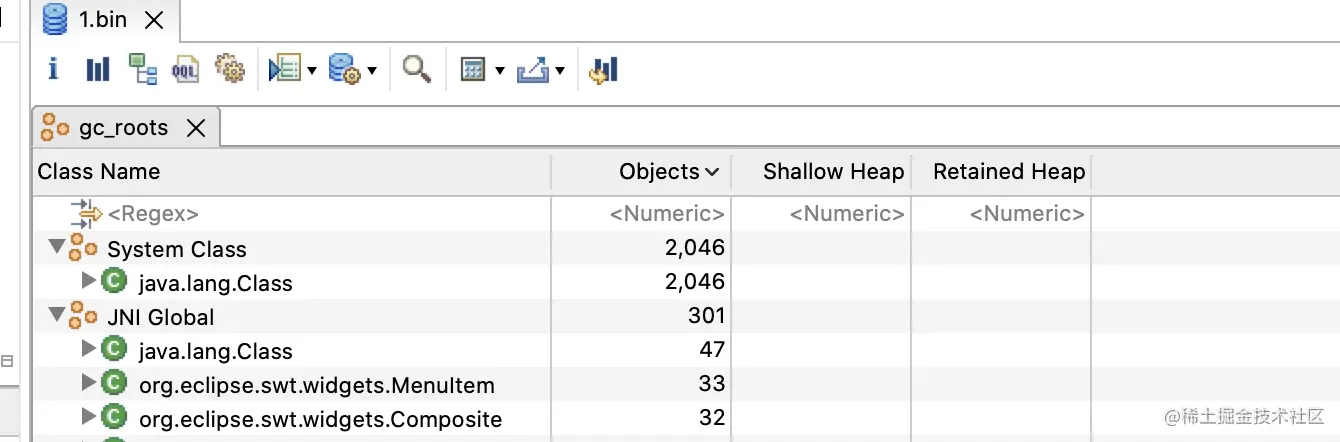Sort by the Retained Heap column header

[x=1008, y=172]
